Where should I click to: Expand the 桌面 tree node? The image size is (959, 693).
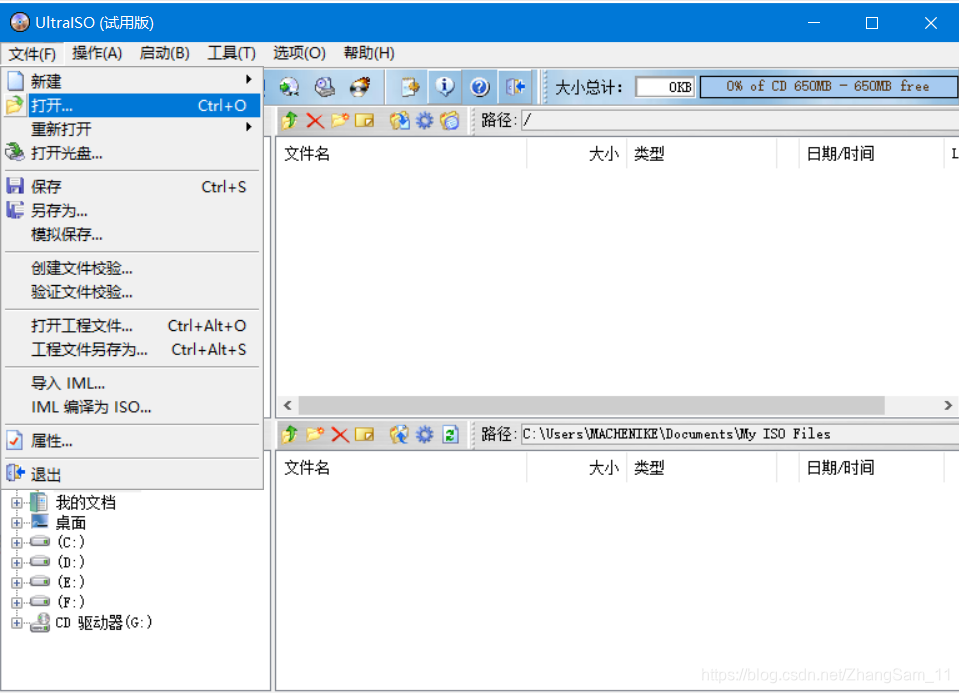pyautogui.click(x=17, y=523)
